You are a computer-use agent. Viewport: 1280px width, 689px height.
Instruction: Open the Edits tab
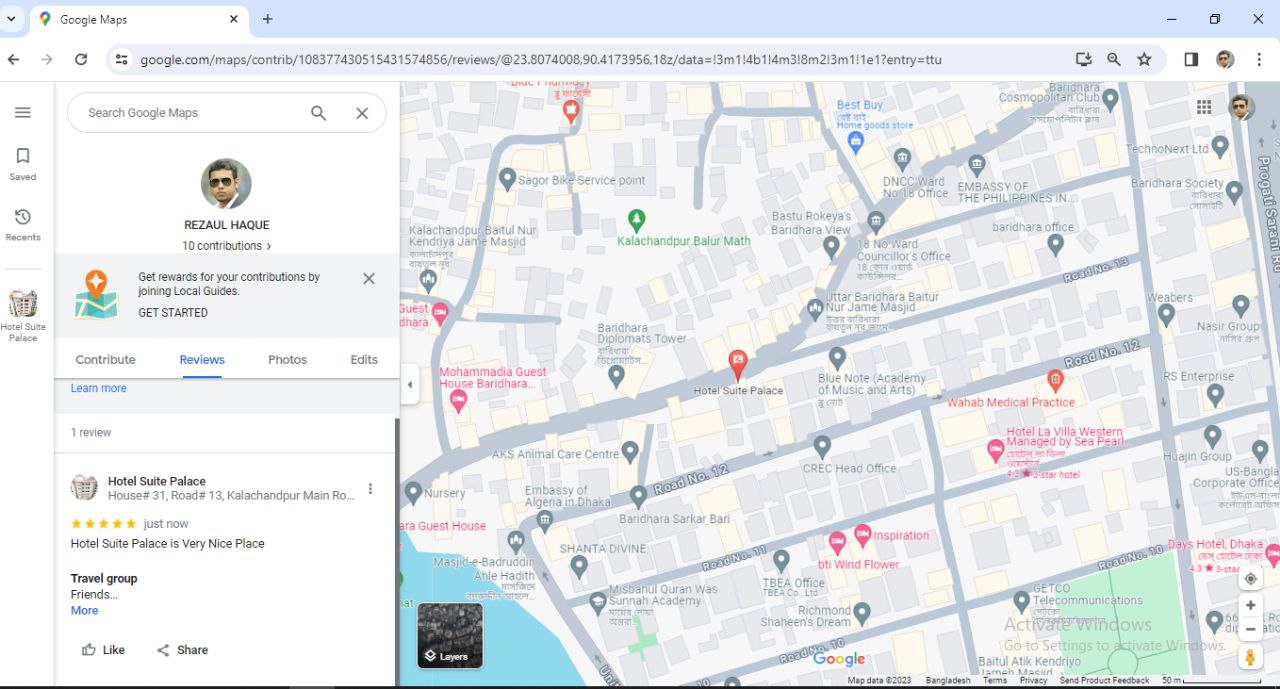tap(364, 360)
